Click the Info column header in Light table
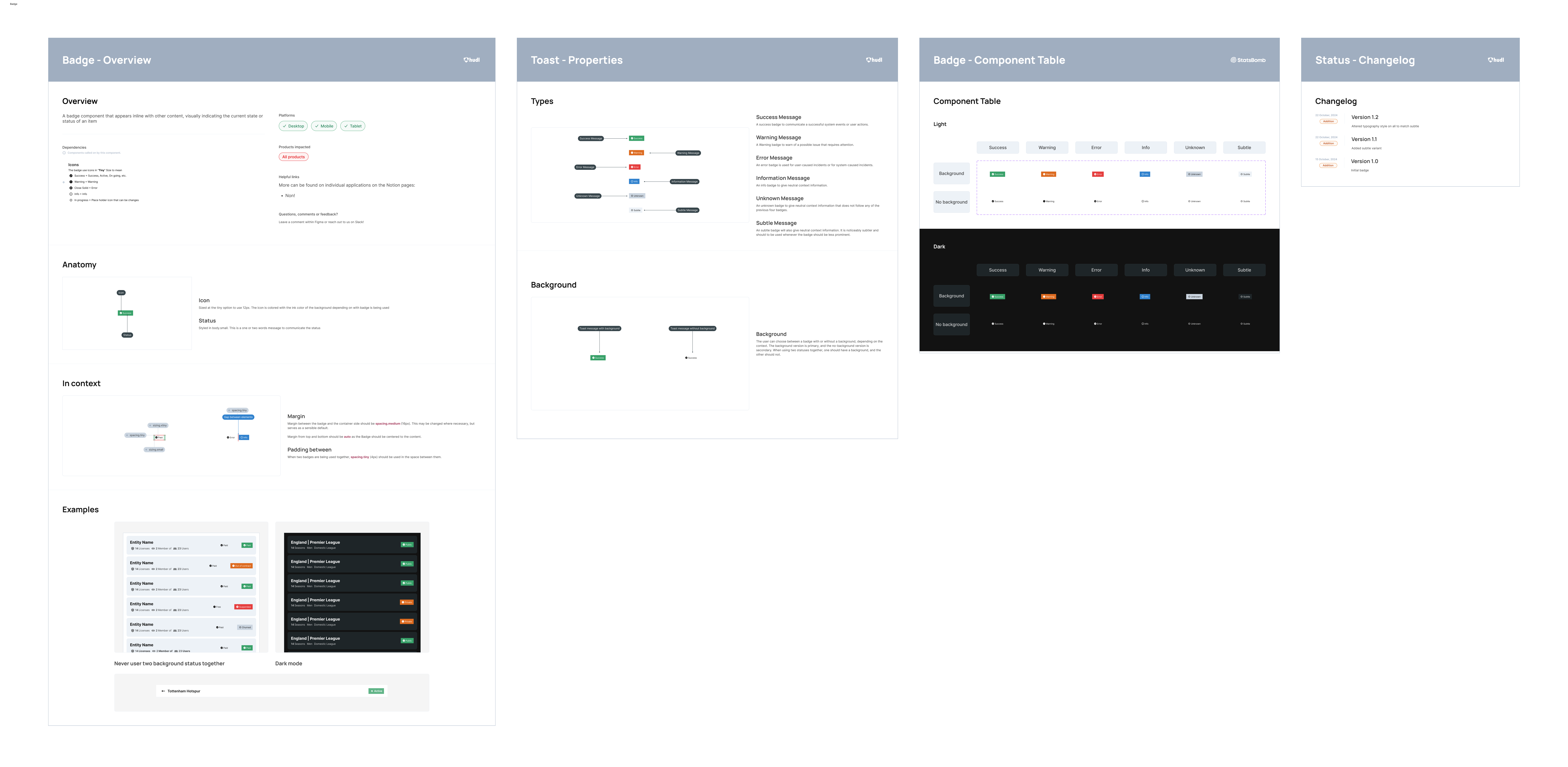 [x=1146, y=147]
